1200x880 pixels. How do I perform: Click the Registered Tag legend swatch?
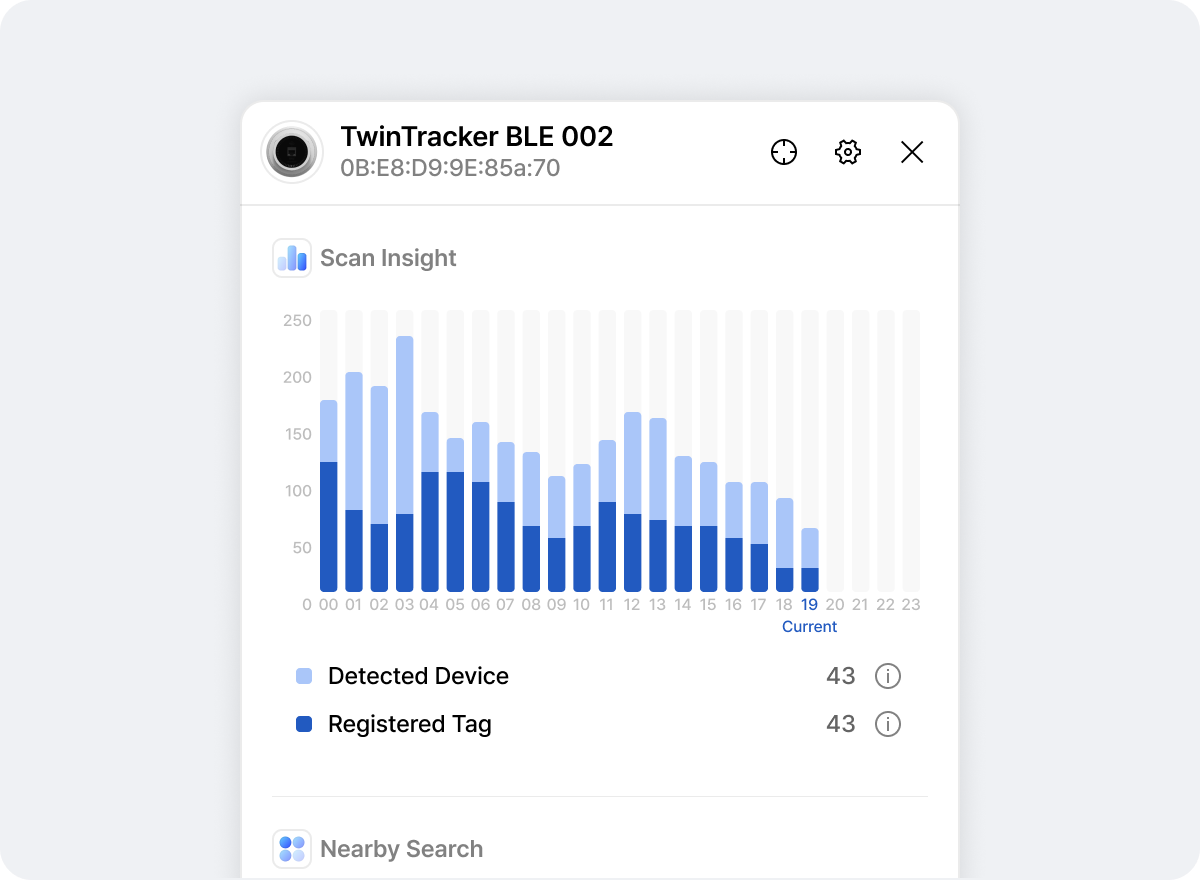click(x=305, y=724)
